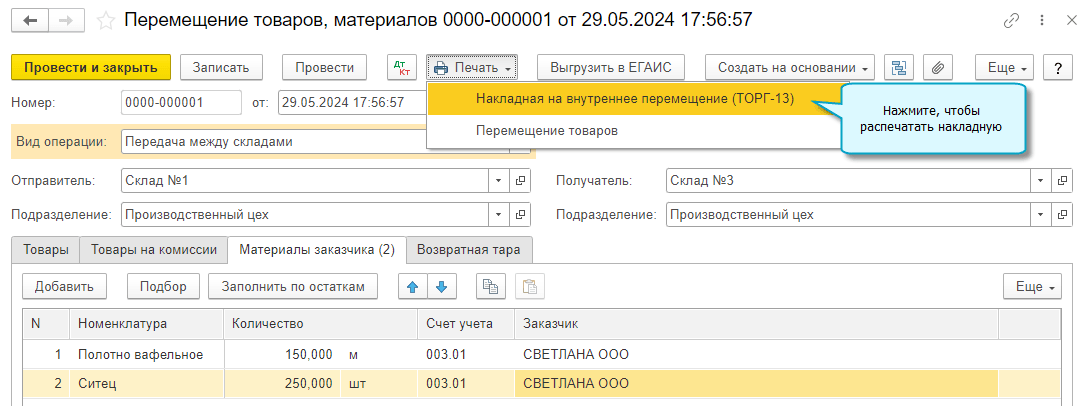Expand the Получатель dropdown list
The height and width of the screenshot is (406, 1085).
pyautogui.click(x=1041, y=181)
